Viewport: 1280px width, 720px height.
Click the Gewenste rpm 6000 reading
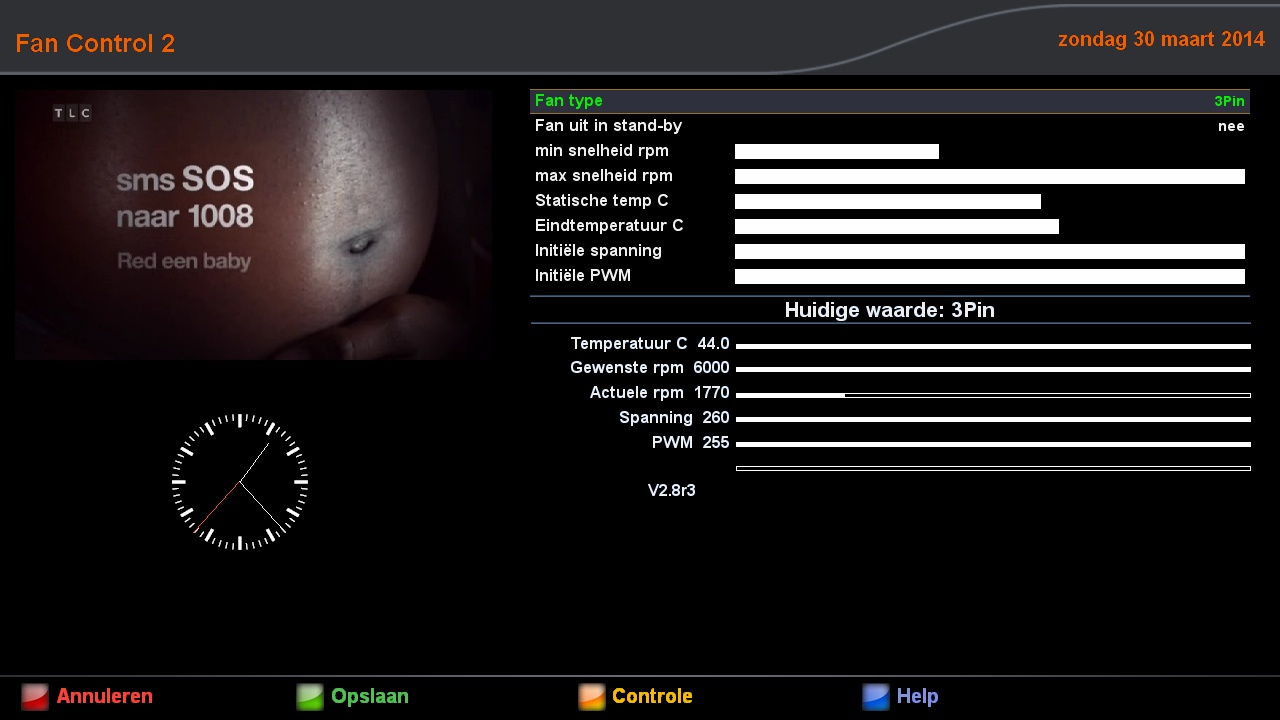coord(650,368)
